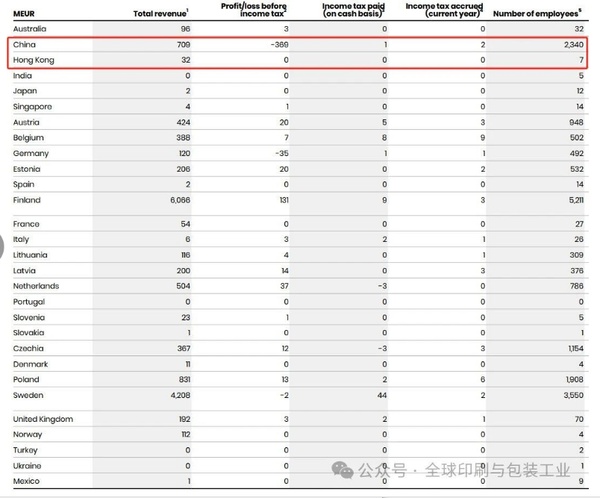The image size is (600, 498).
Task: Click United Kingdom's total revenue 192
Action: pos(184,419)
